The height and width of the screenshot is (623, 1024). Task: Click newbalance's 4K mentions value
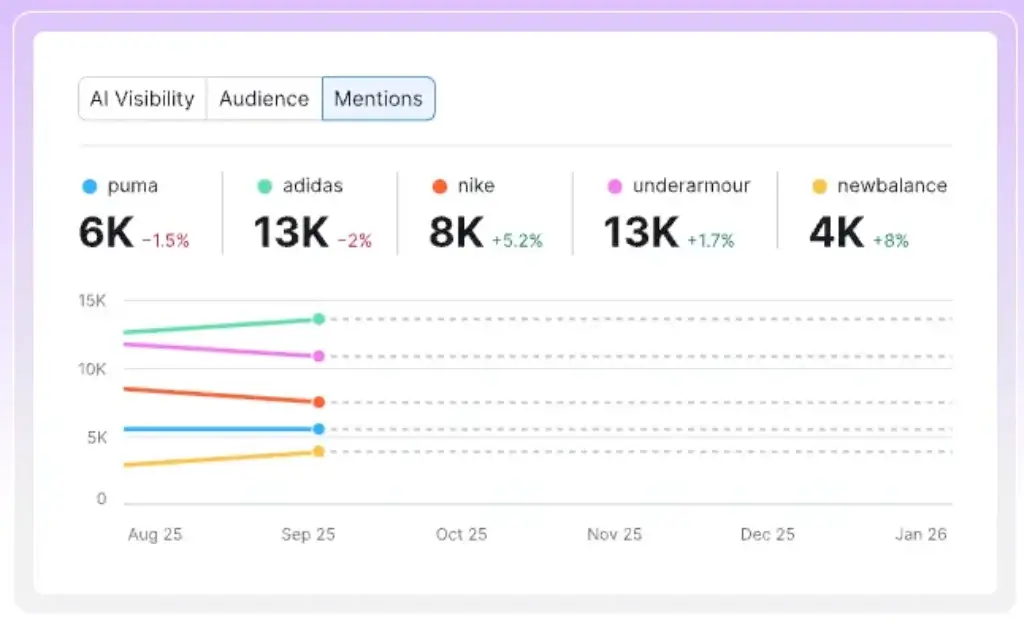(837, 232)
